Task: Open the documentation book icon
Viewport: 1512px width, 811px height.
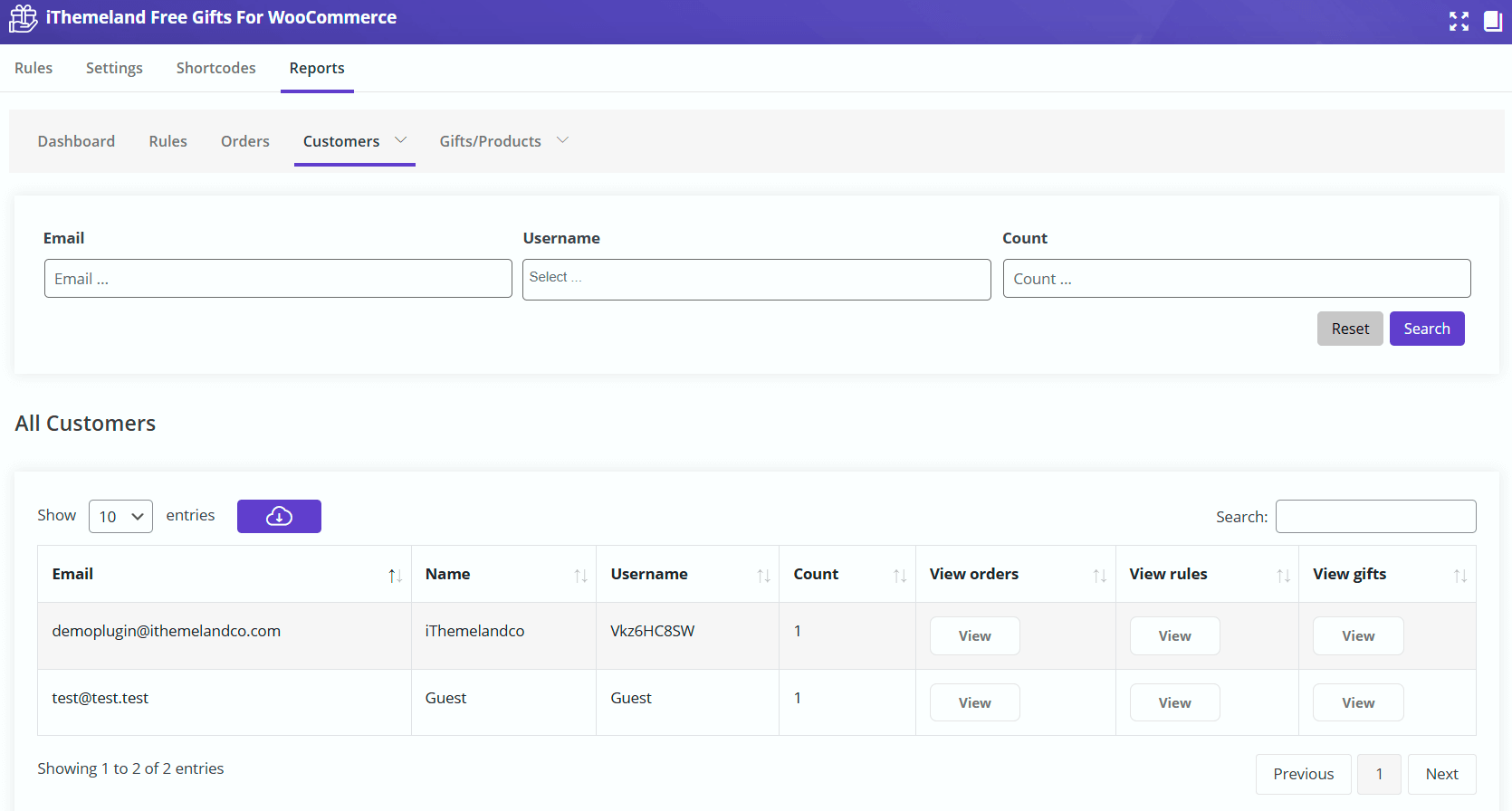Action: (1493, 22)
